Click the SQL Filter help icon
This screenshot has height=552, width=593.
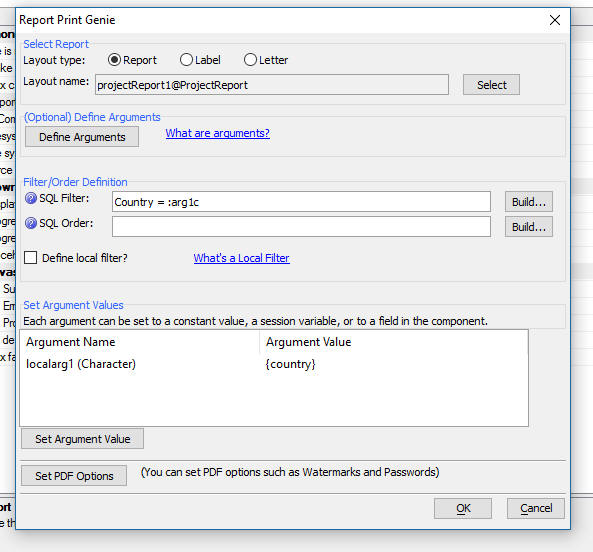(x=31, y=198)
